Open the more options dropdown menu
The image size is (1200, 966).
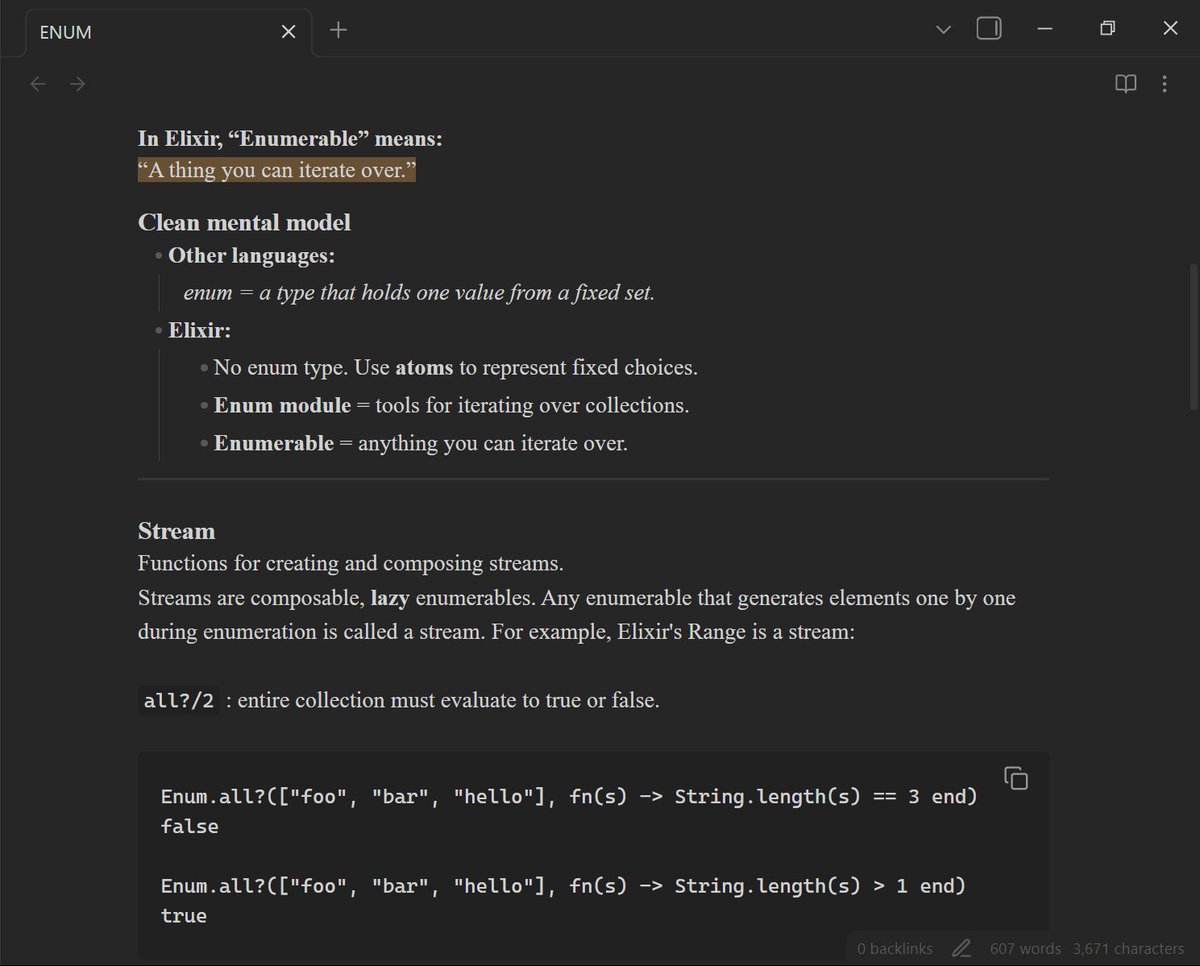[x=1164, y=84]
